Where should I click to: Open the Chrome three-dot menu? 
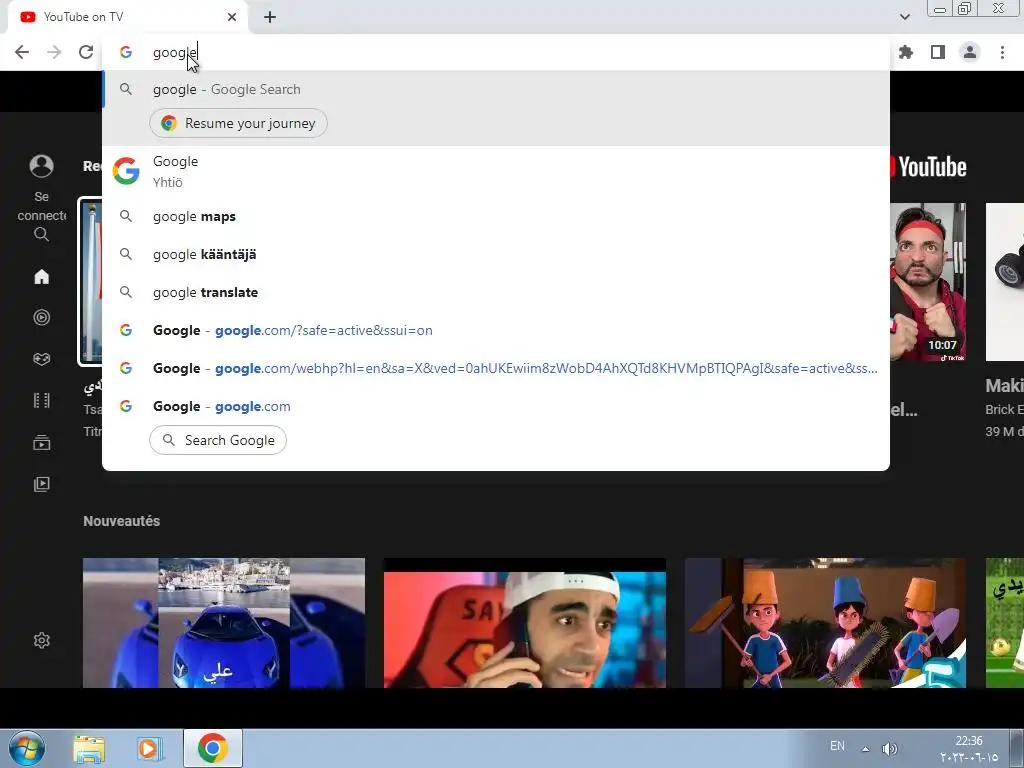tap(1002, 52)
